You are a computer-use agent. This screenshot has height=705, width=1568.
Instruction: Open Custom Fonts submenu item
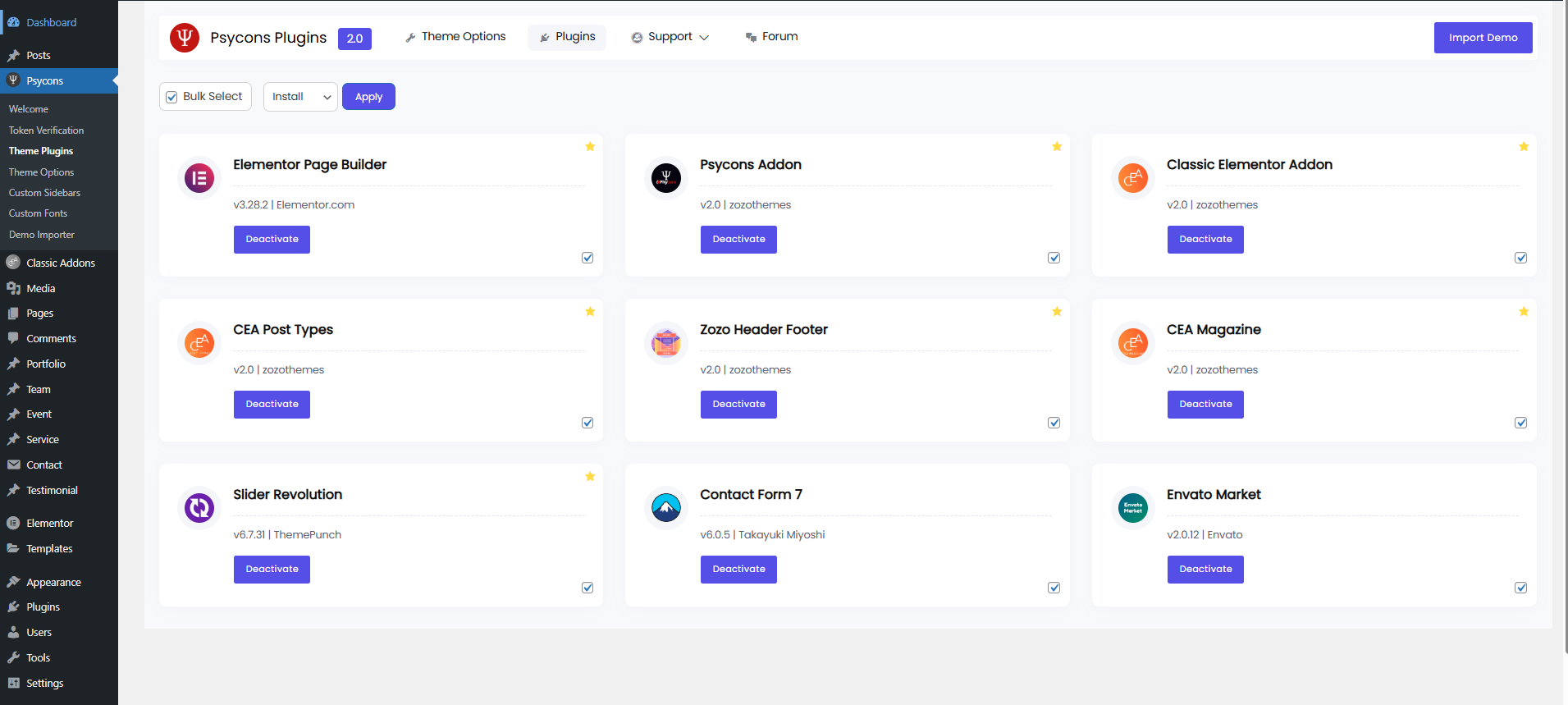pyautogui.click(x=38, y=213)
